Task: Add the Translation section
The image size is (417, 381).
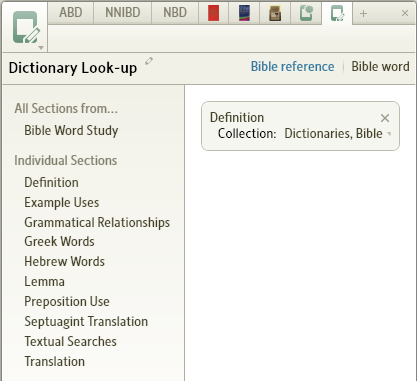Action: (x=54, y=361)
